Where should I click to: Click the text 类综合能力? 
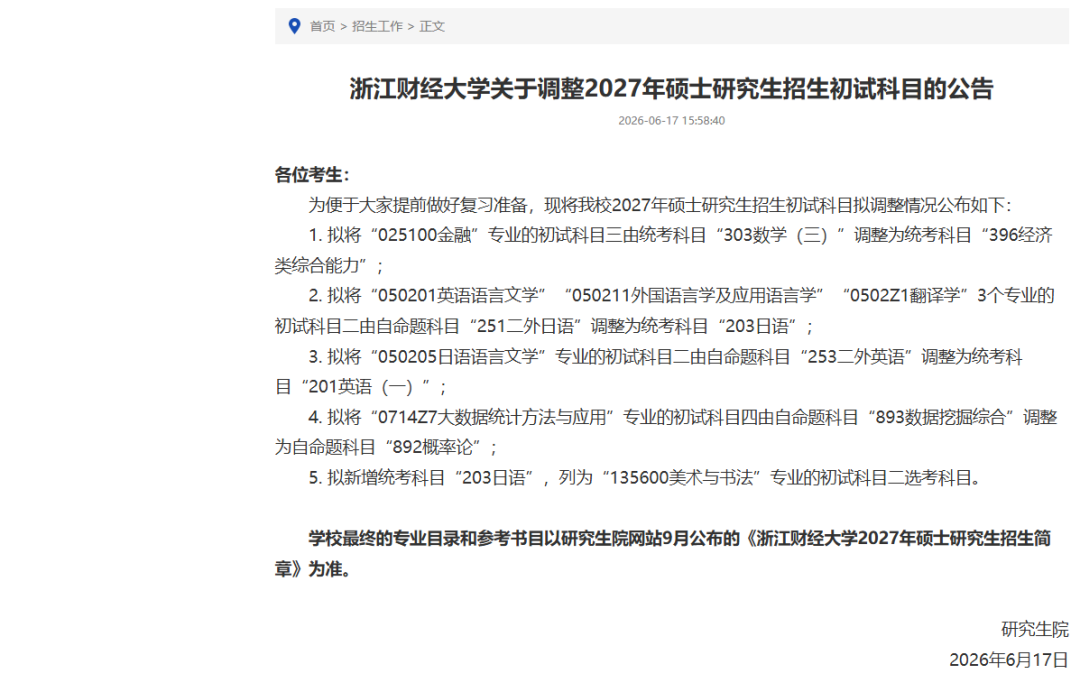click(x=317, y=266)
